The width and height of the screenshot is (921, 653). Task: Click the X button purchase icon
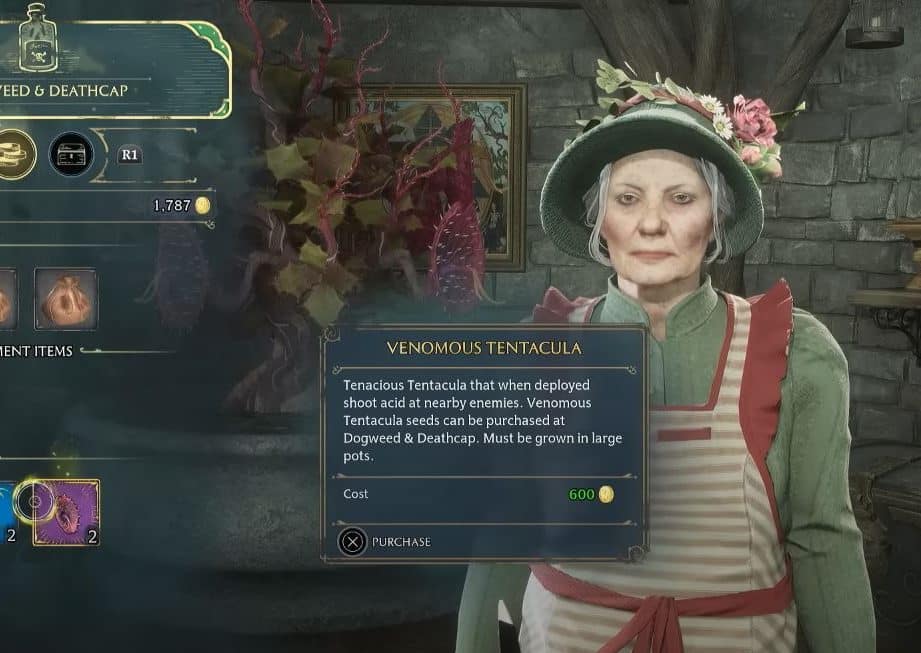352,541
